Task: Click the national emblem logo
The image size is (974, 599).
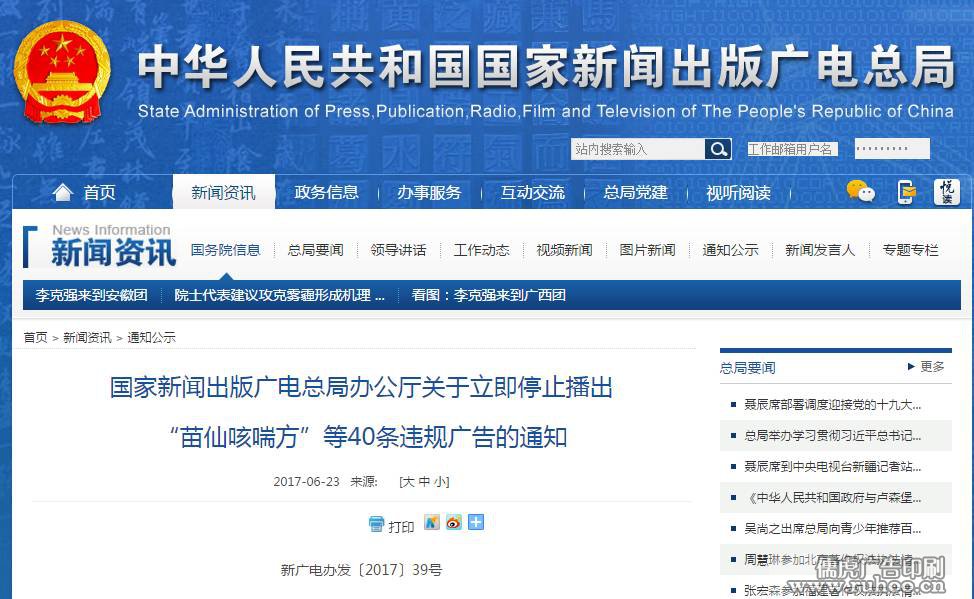Action: tap(62, 72)
